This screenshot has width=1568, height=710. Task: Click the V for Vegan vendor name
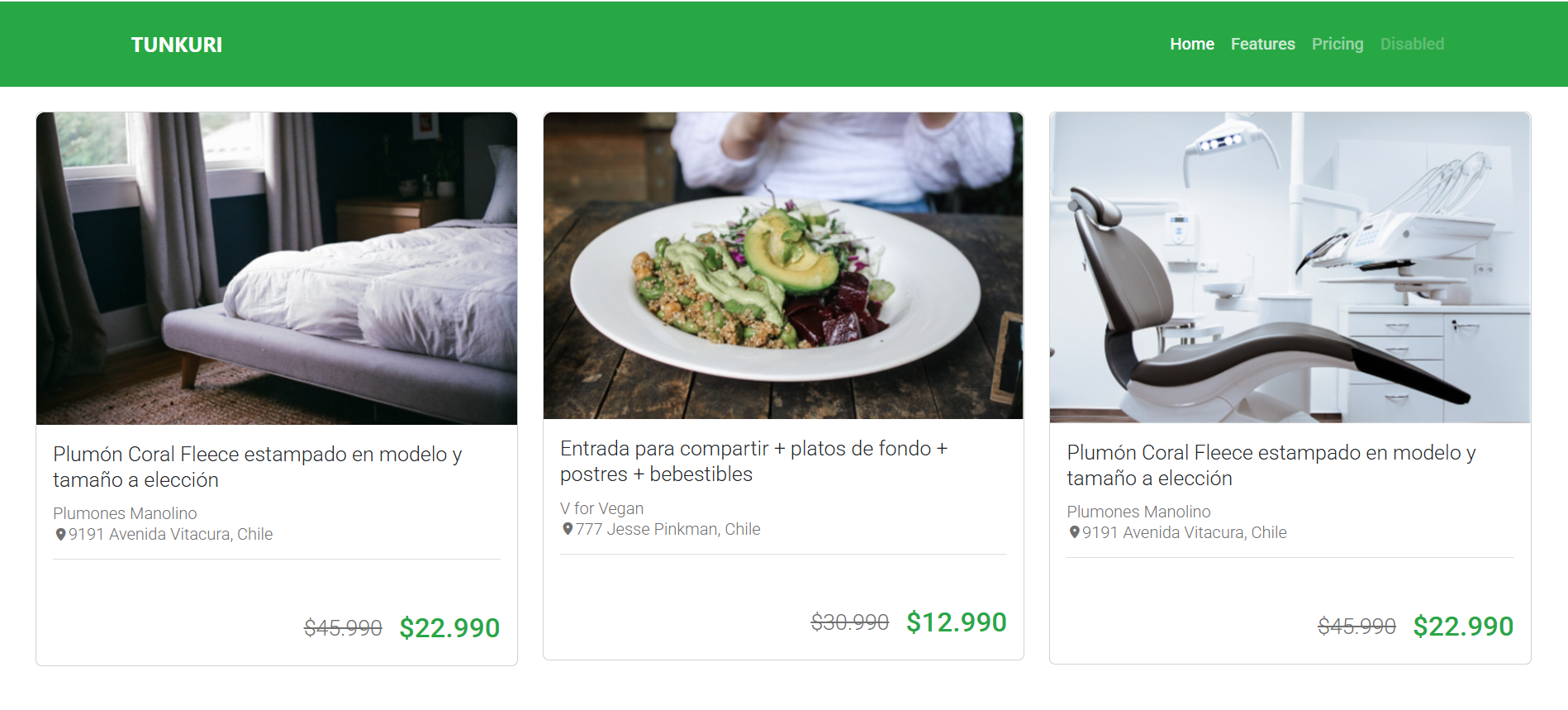[x=601, y=508]
